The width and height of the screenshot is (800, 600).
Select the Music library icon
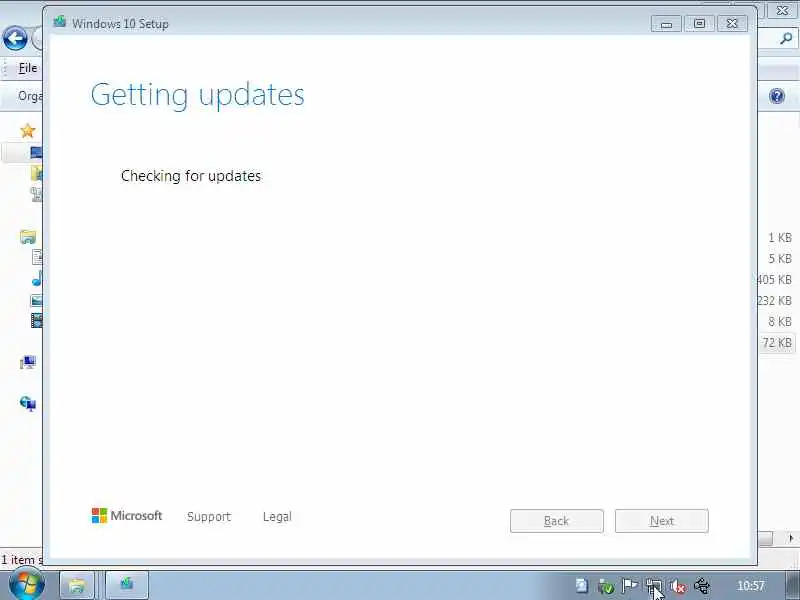coord(37,279)
